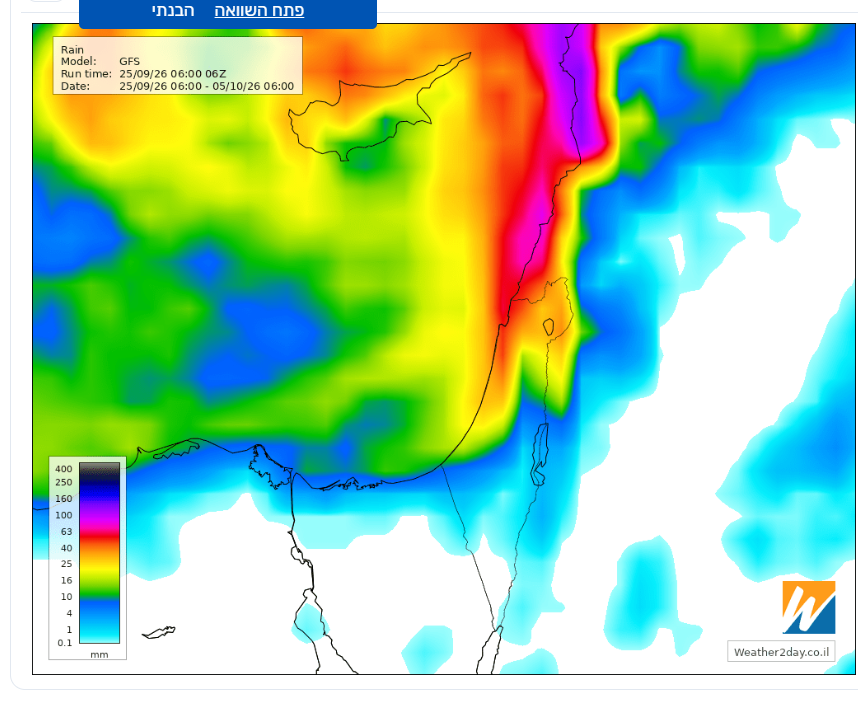Click the '25' value on the legend
The image size is (858, 707).
tap(66, 564)
